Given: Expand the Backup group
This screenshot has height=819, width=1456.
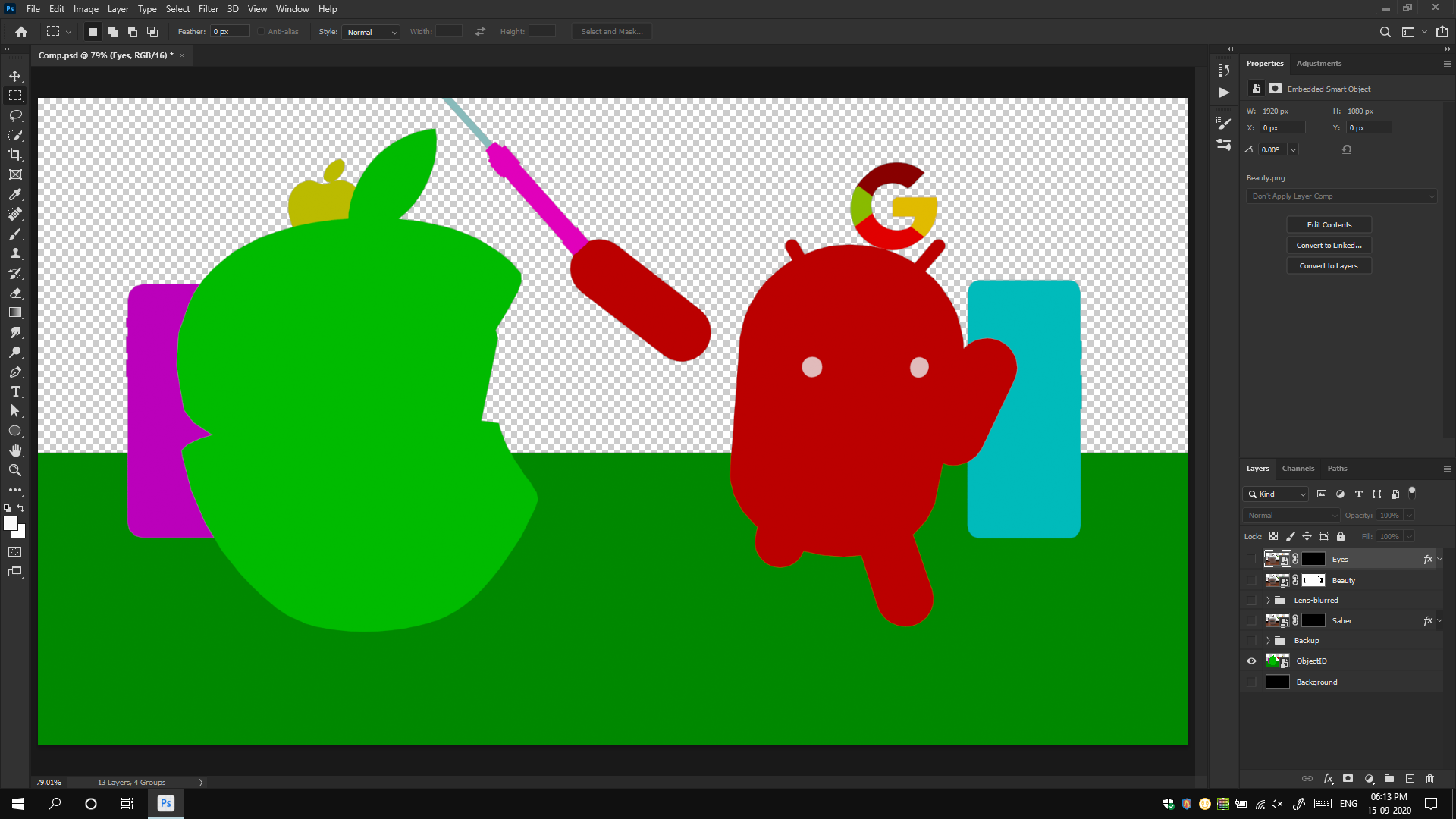Looking at the screenshot, I should point(1268,640).
